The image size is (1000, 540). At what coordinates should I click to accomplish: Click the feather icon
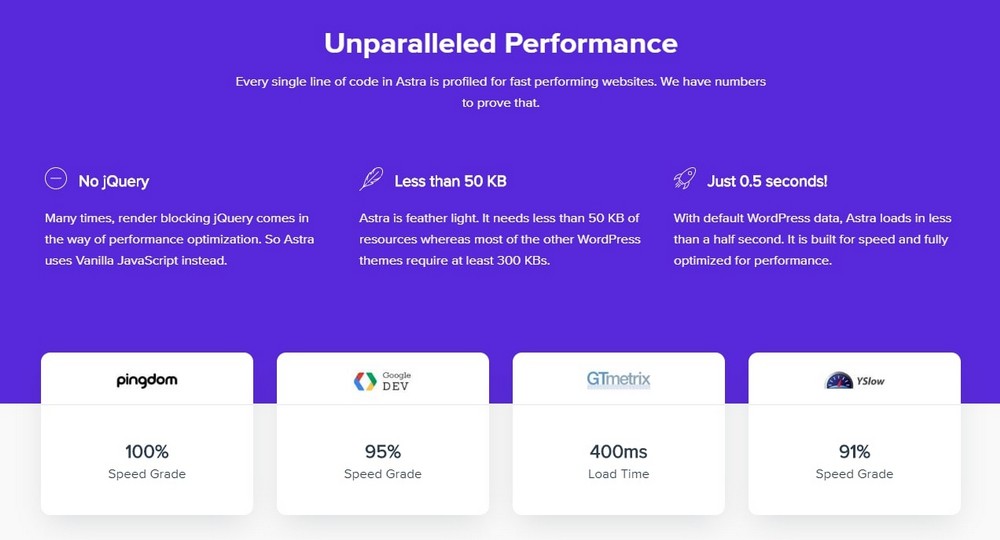371,179
